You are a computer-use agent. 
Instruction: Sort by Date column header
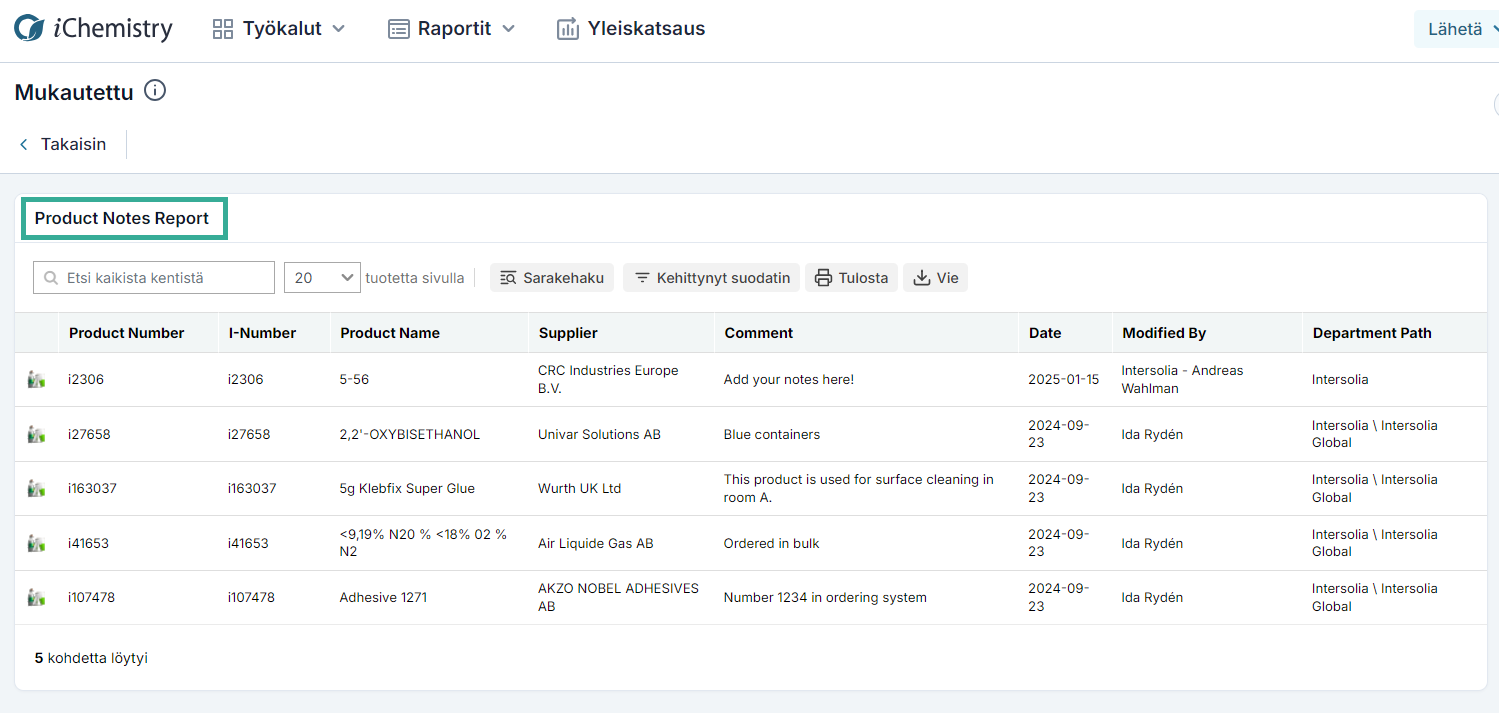point(1045,333)
